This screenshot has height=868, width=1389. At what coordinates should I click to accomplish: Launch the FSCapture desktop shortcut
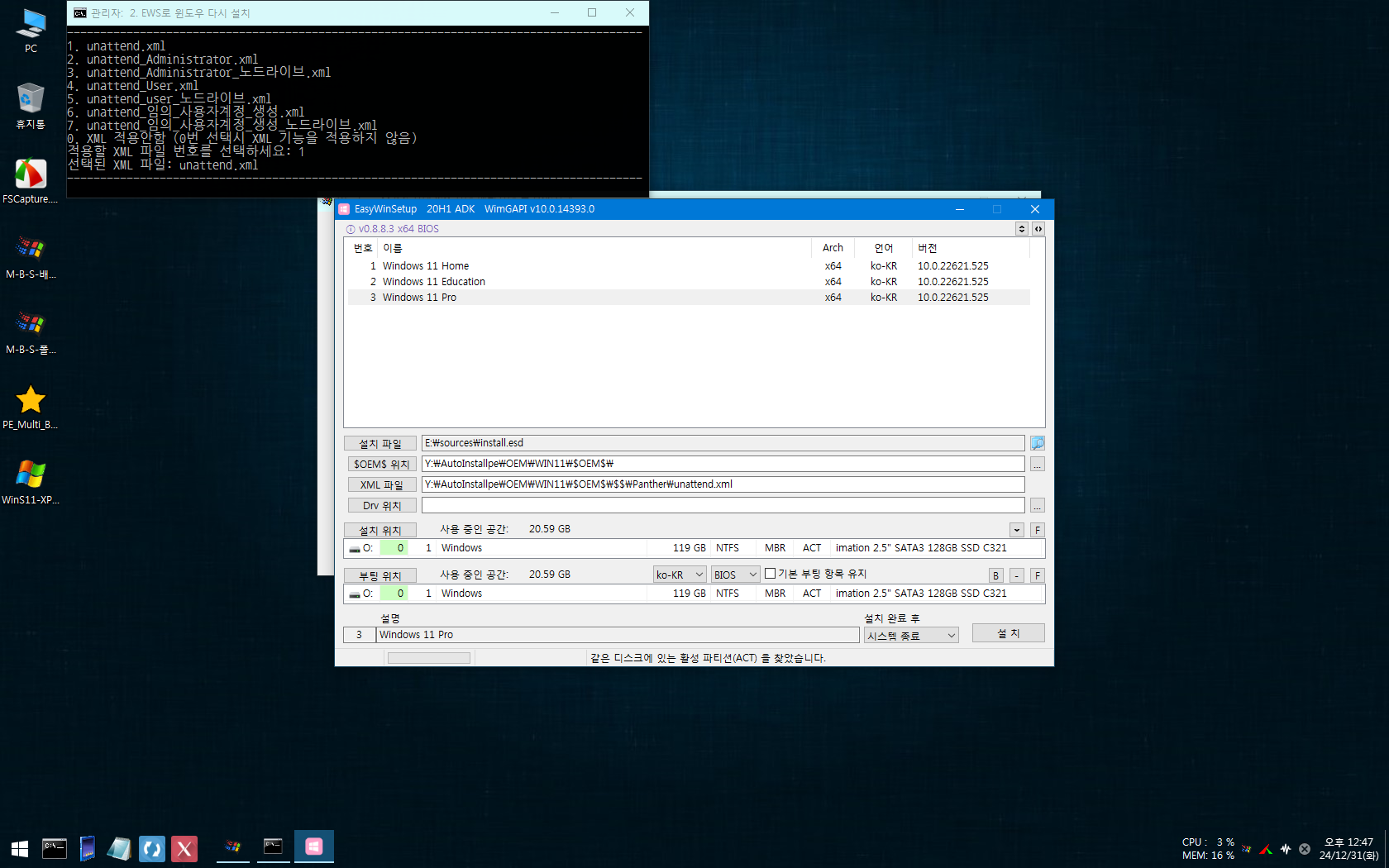[31, 181]
